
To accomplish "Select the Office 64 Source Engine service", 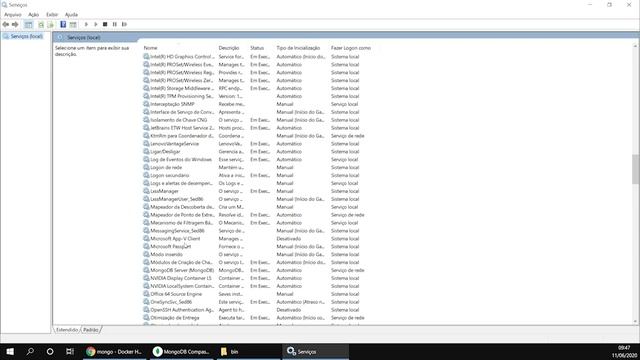I will (x=176, y=294).
